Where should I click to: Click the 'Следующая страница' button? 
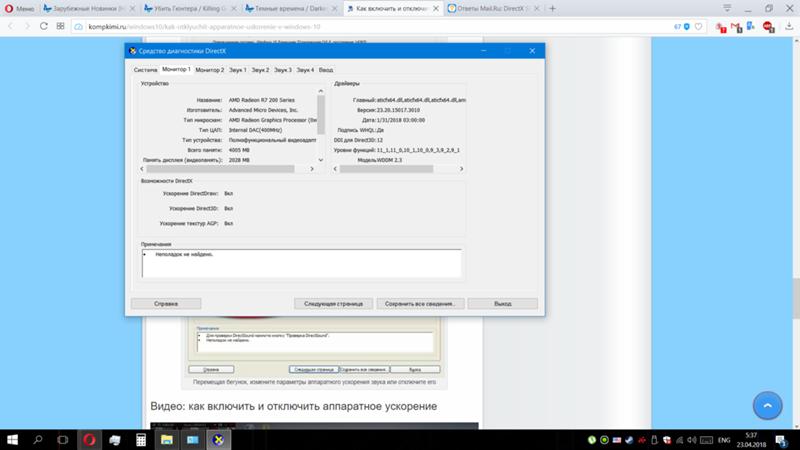click(333, 304)
